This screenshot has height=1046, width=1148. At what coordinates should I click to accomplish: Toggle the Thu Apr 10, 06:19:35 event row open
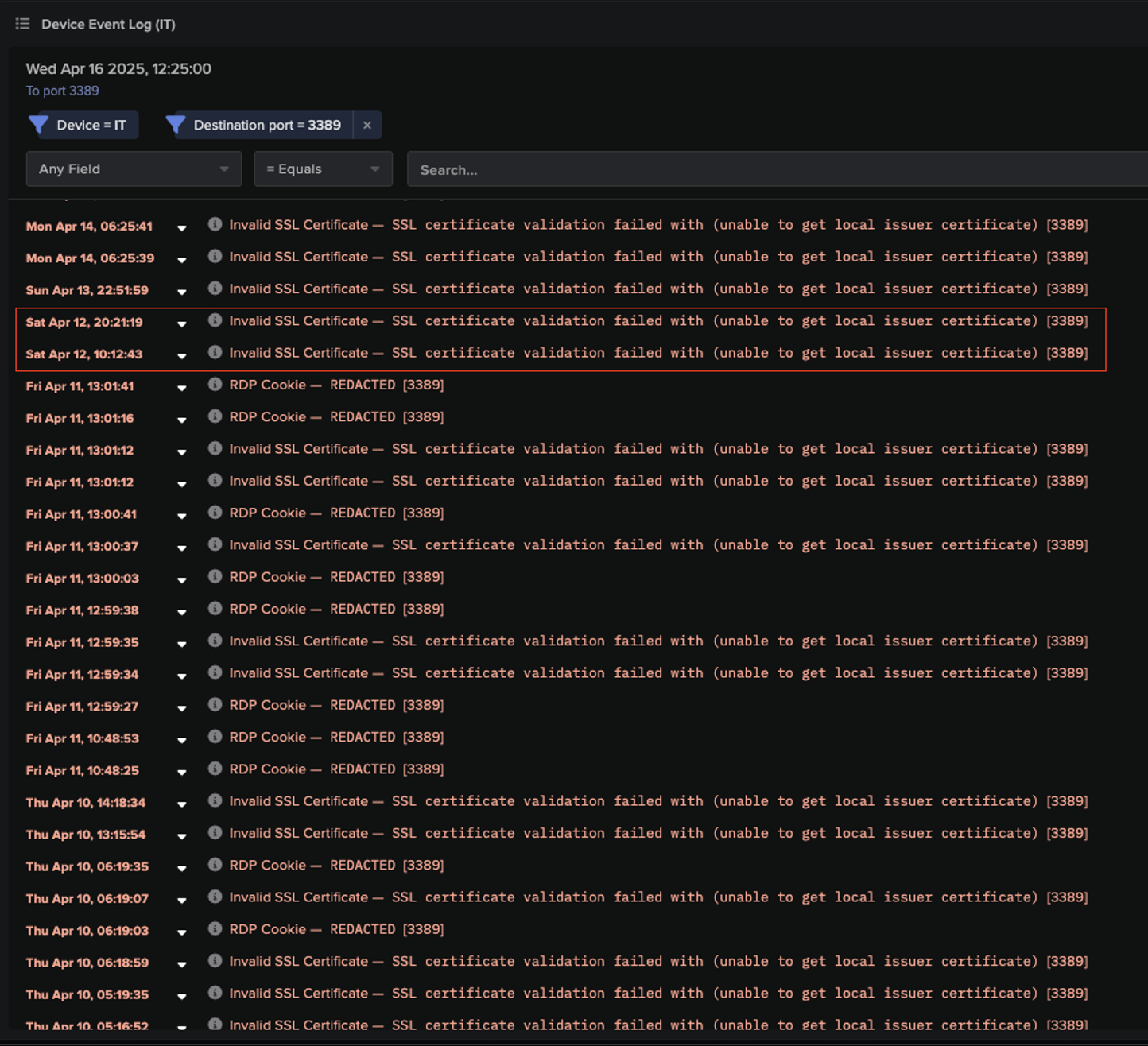coord(181,868)
